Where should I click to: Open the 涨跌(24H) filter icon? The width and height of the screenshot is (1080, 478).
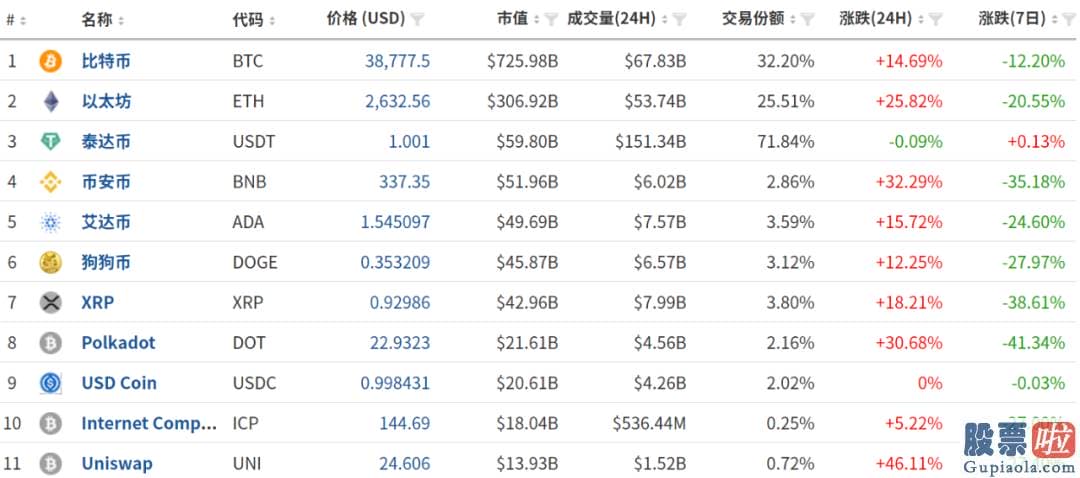point(935,19)
